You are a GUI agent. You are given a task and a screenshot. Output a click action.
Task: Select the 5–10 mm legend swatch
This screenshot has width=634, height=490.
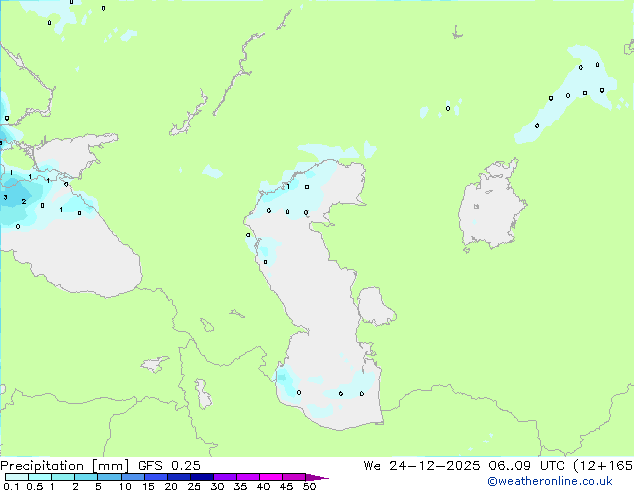(x=109, y=477)
